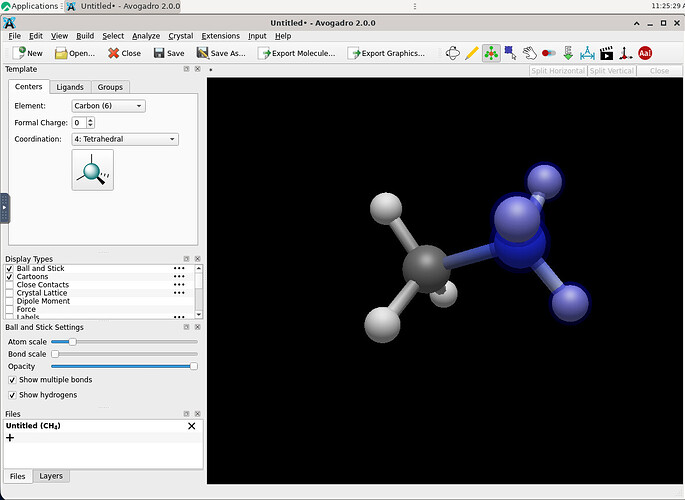685x500 pixels.
Task: Click New in the toolbar
Action: tap(28, 53)
